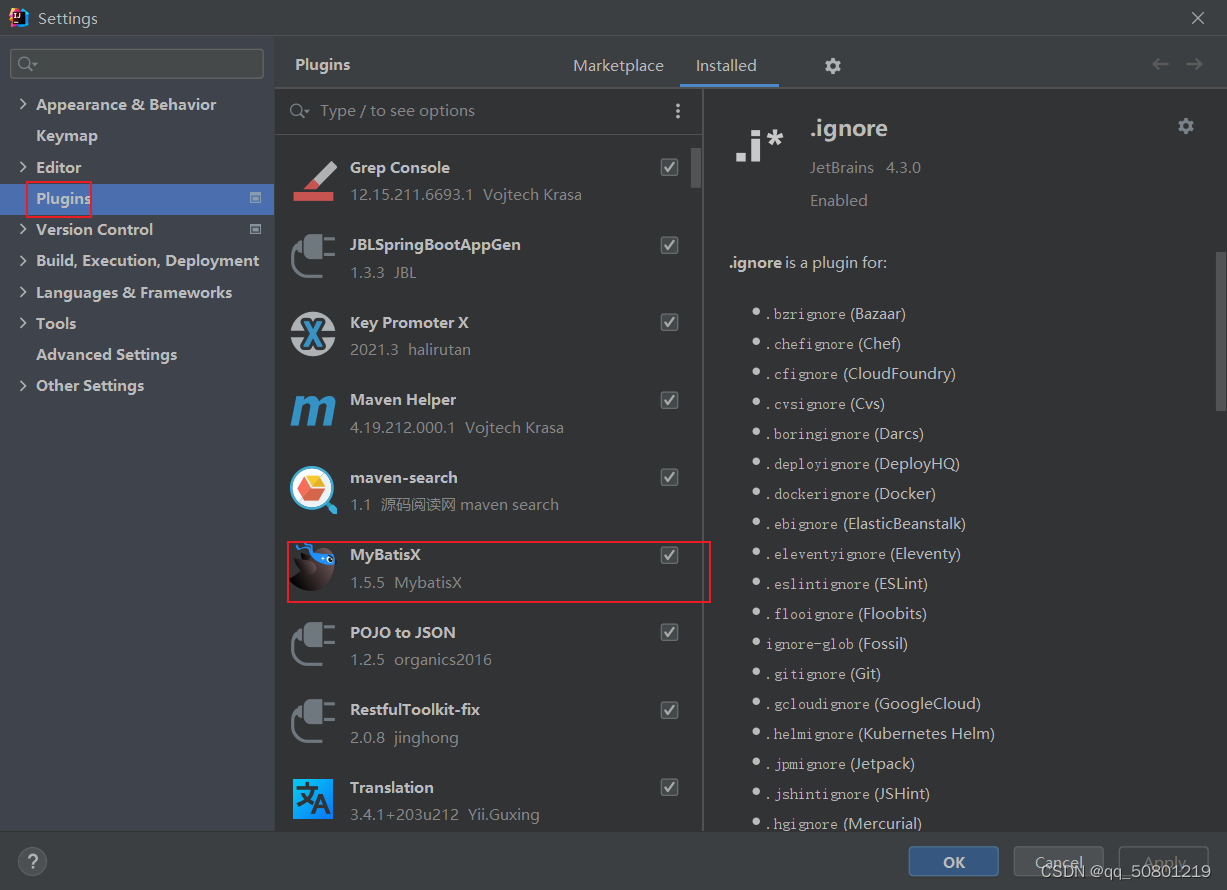1227x890 pixels.
Task: Click the search magnifier in plugin filter
Action: tap(299, 111)
